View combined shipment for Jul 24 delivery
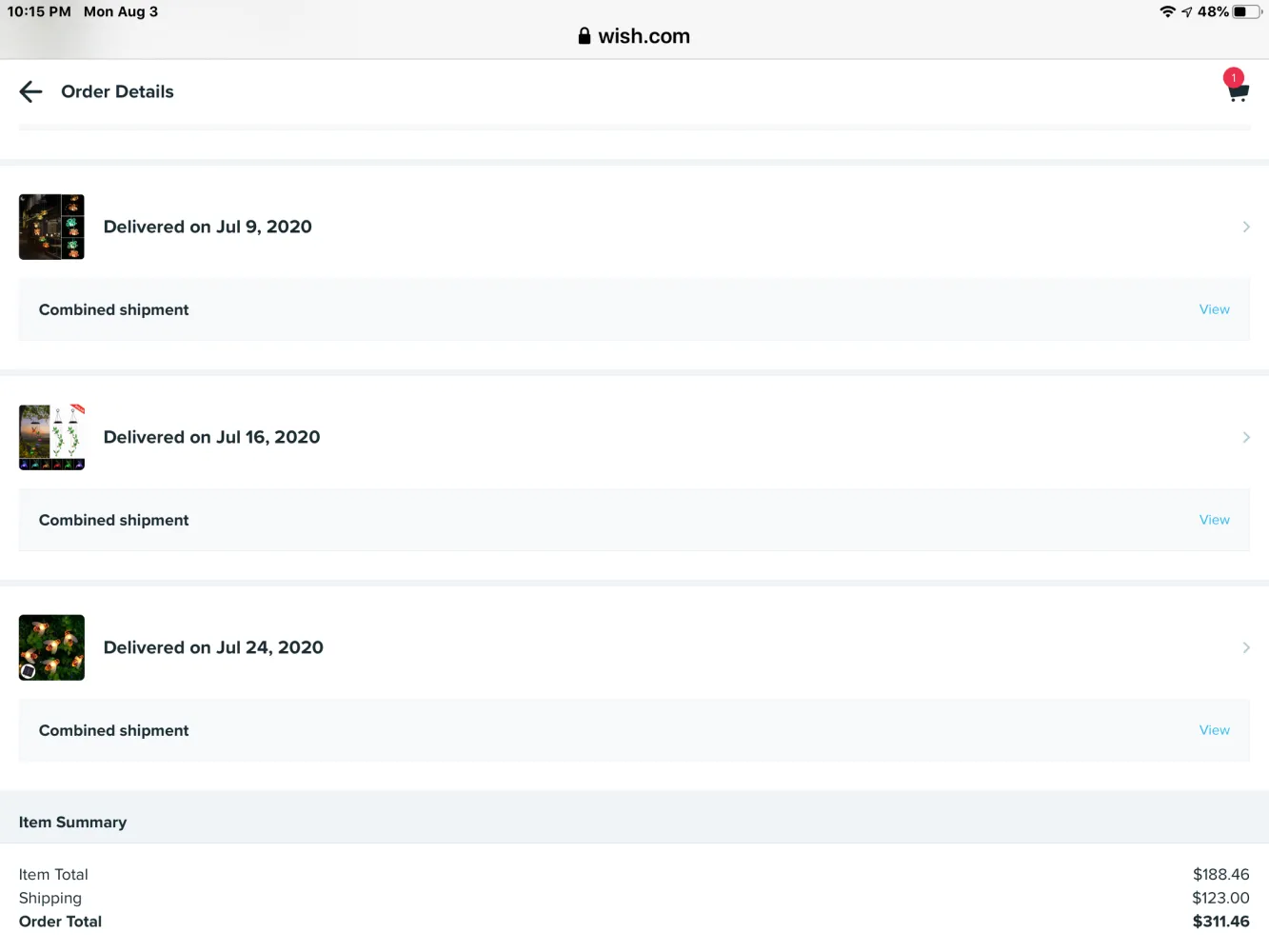1269x952 pixels. (1214, 730)
